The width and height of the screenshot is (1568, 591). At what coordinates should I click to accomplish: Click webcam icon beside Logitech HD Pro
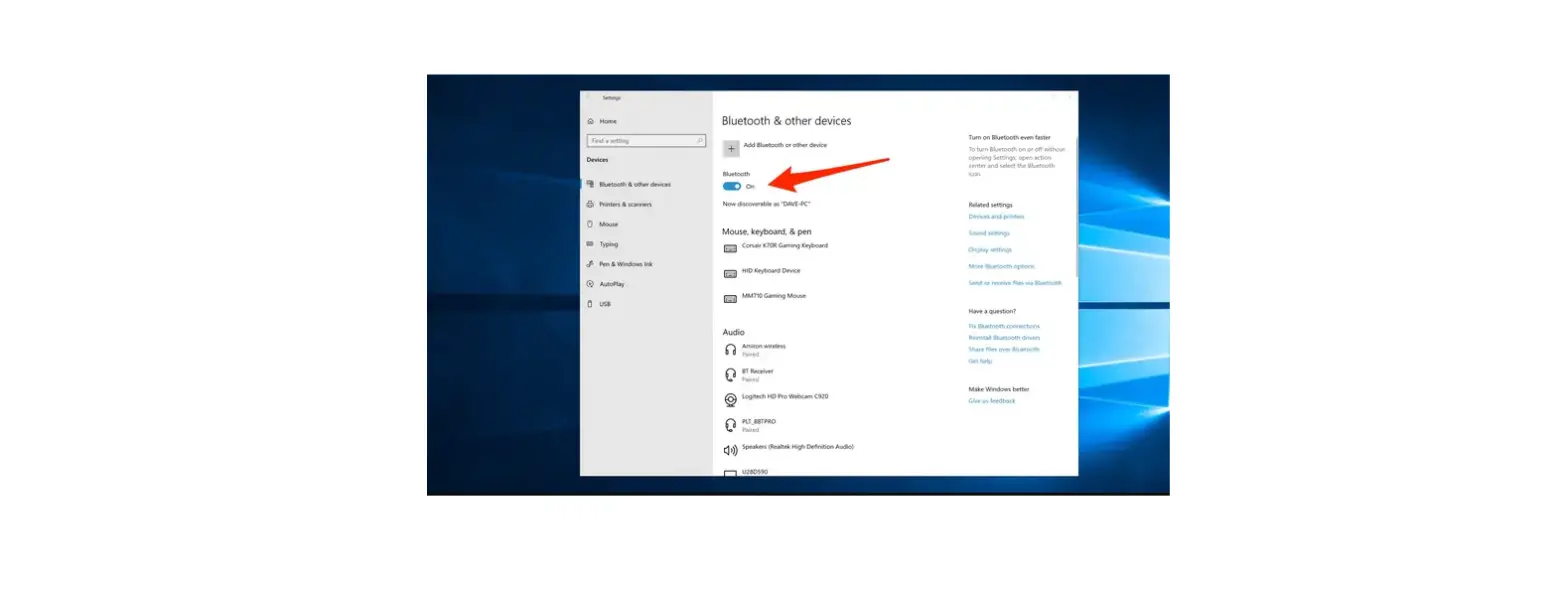click(730, 400)
